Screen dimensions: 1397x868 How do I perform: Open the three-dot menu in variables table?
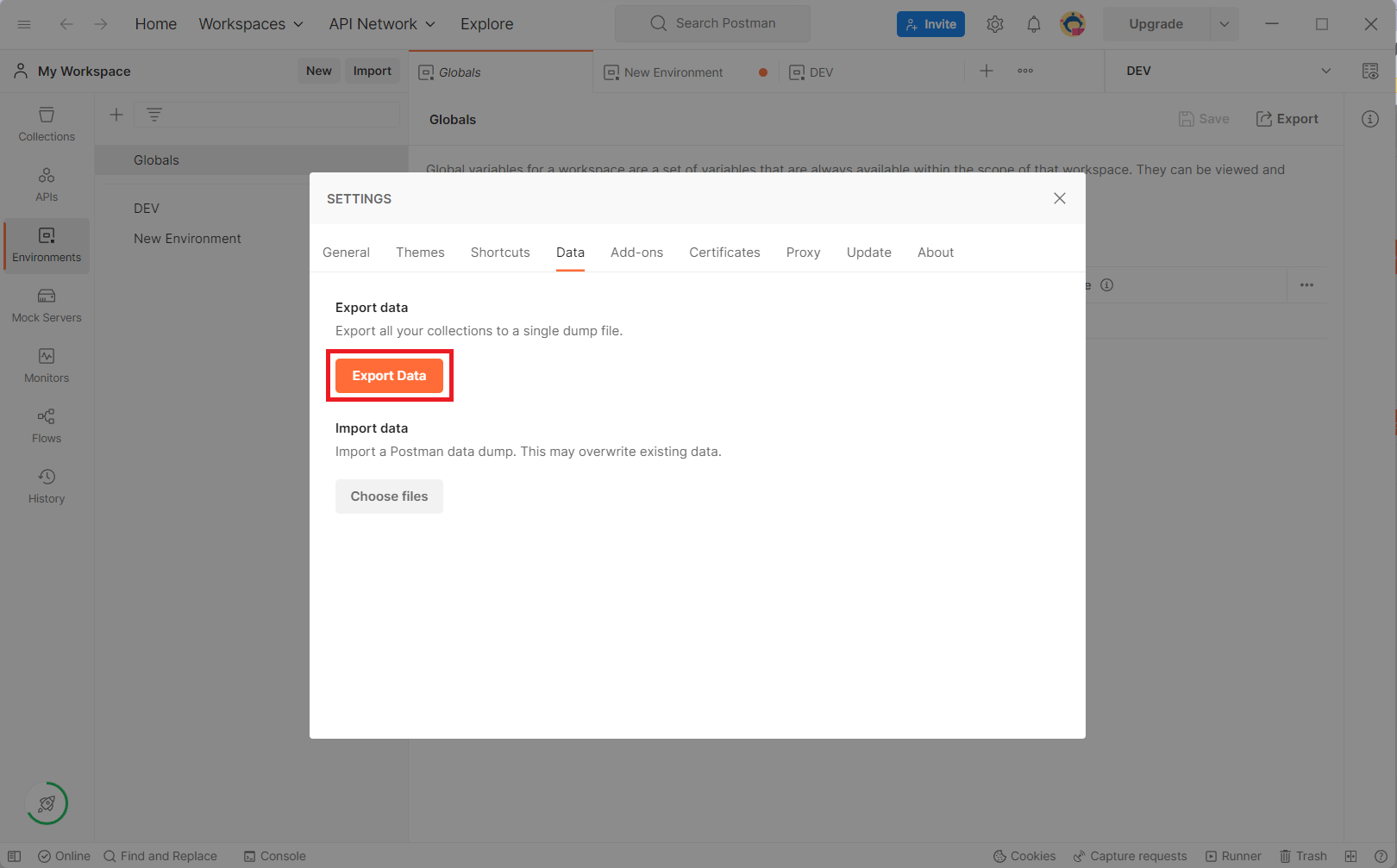click(1307, 285)
